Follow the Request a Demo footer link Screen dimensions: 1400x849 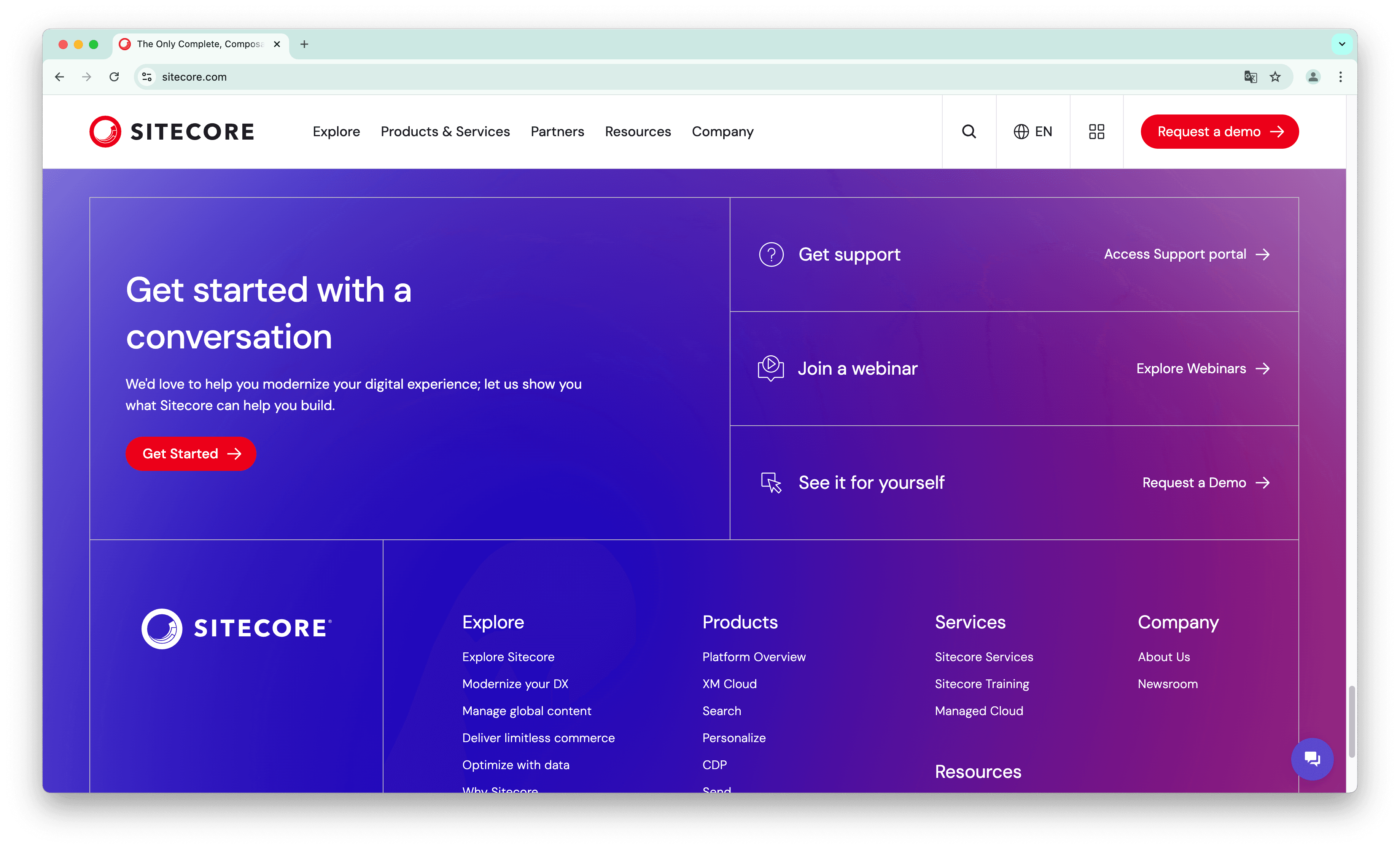1206,483
